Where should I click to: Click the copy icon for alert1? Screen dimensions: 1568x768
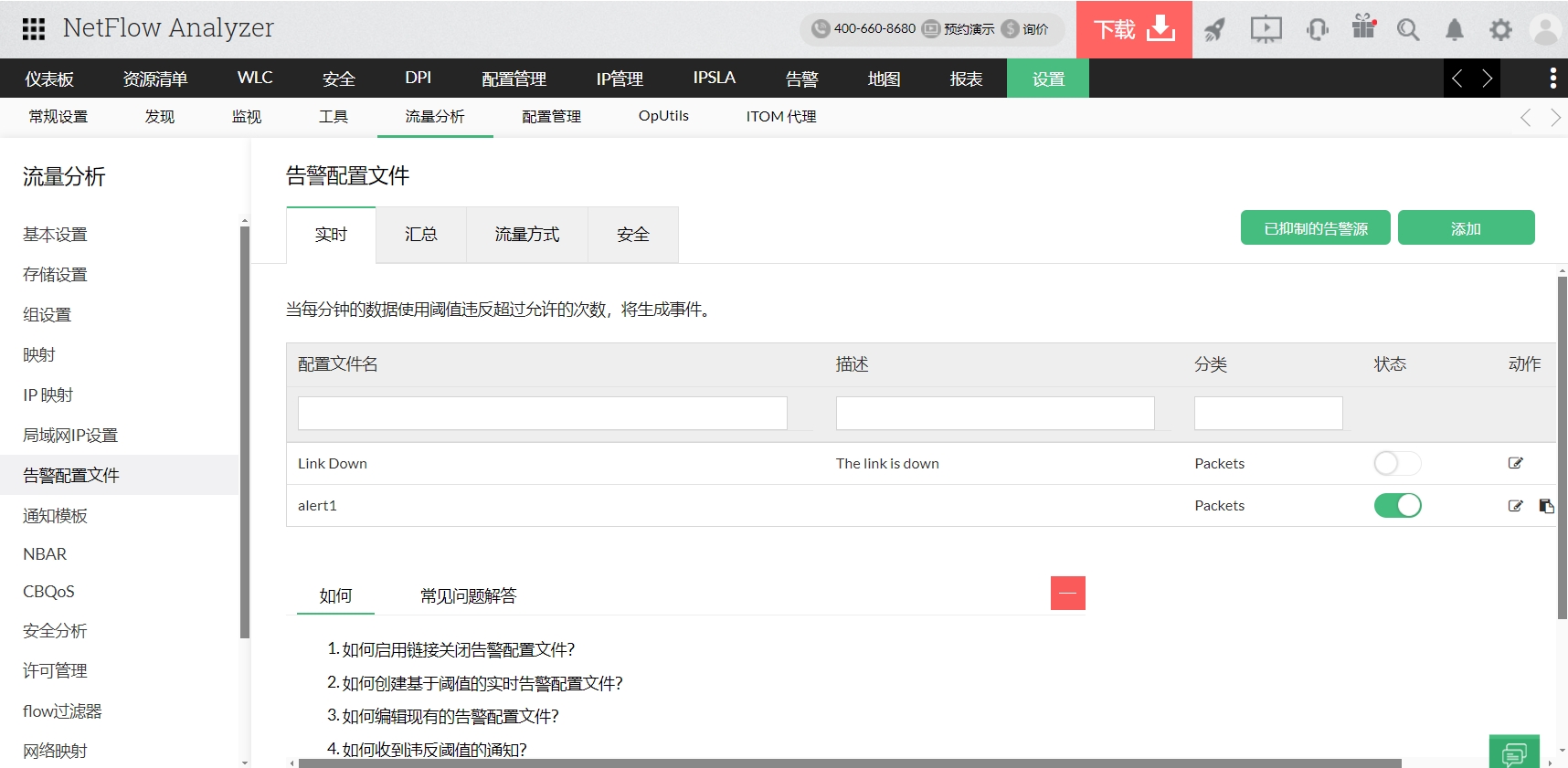1546,506
